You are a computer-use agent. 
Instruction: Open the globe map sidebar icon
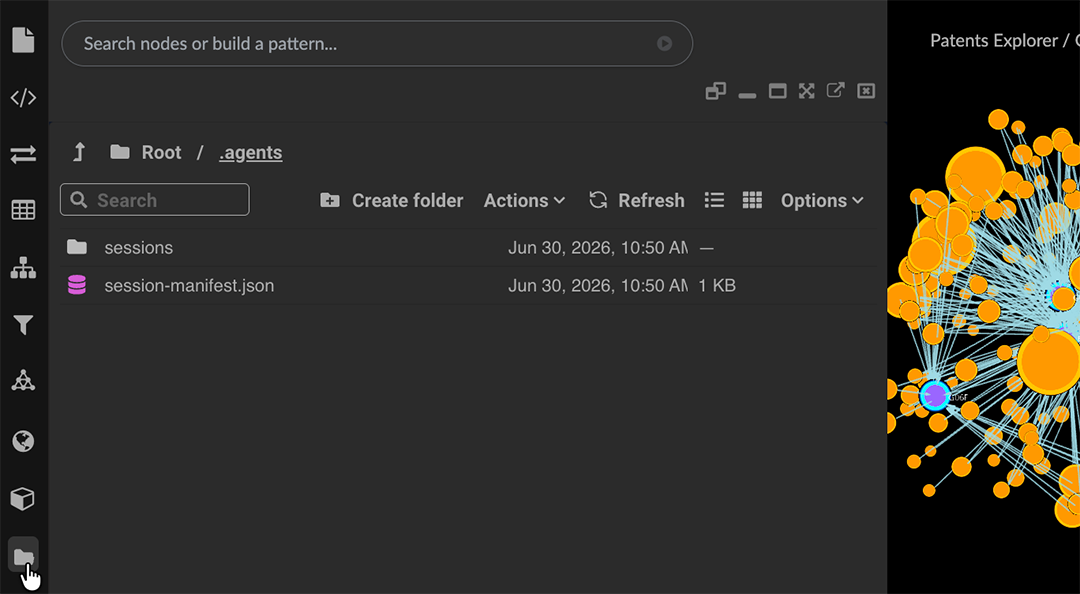coord(23,441)
